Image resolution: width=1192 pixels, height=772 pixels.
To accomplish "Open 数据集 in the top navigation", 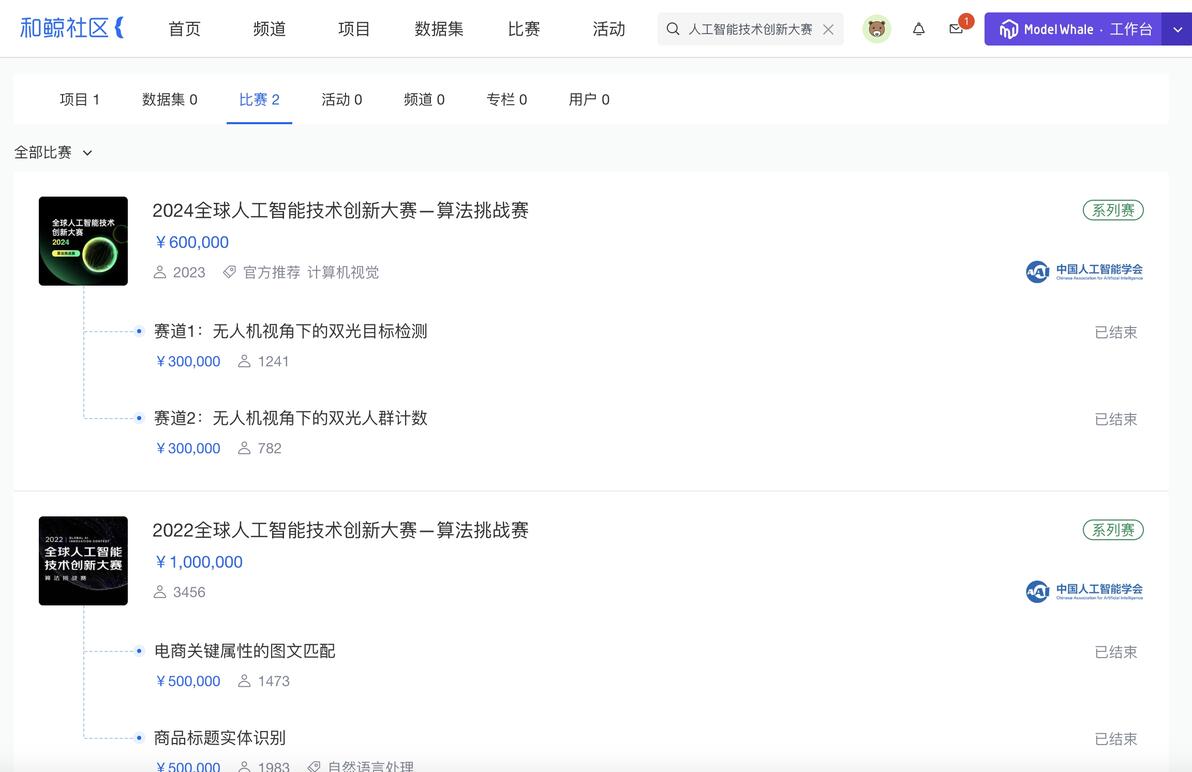I will 439,30.
